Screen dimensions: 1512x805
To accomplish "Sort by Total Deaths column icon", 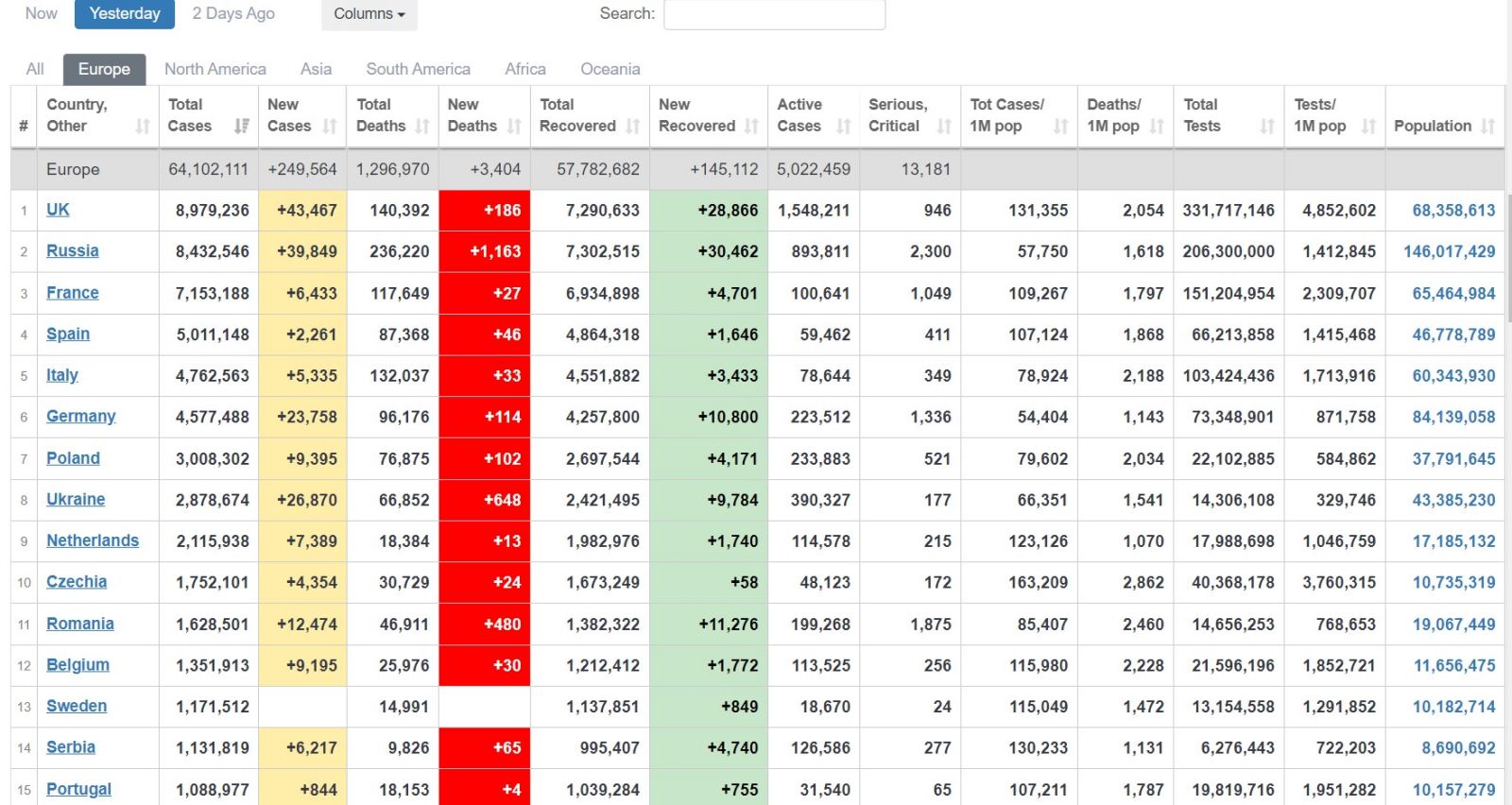I will (x=422, y=127).
